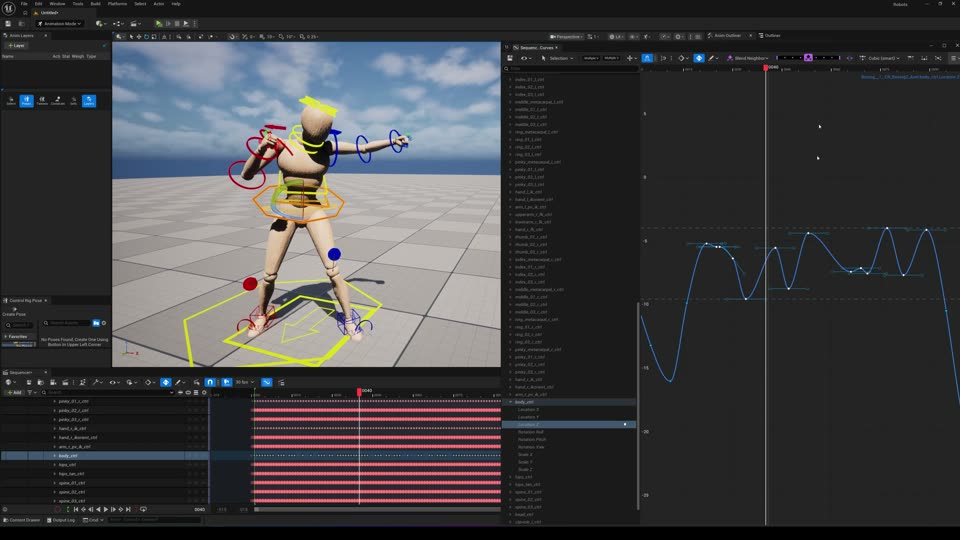The width and height of the screenshot is (960, 540).
Task: Click the green Play in editor button
Action: click(x=159, y=23)
